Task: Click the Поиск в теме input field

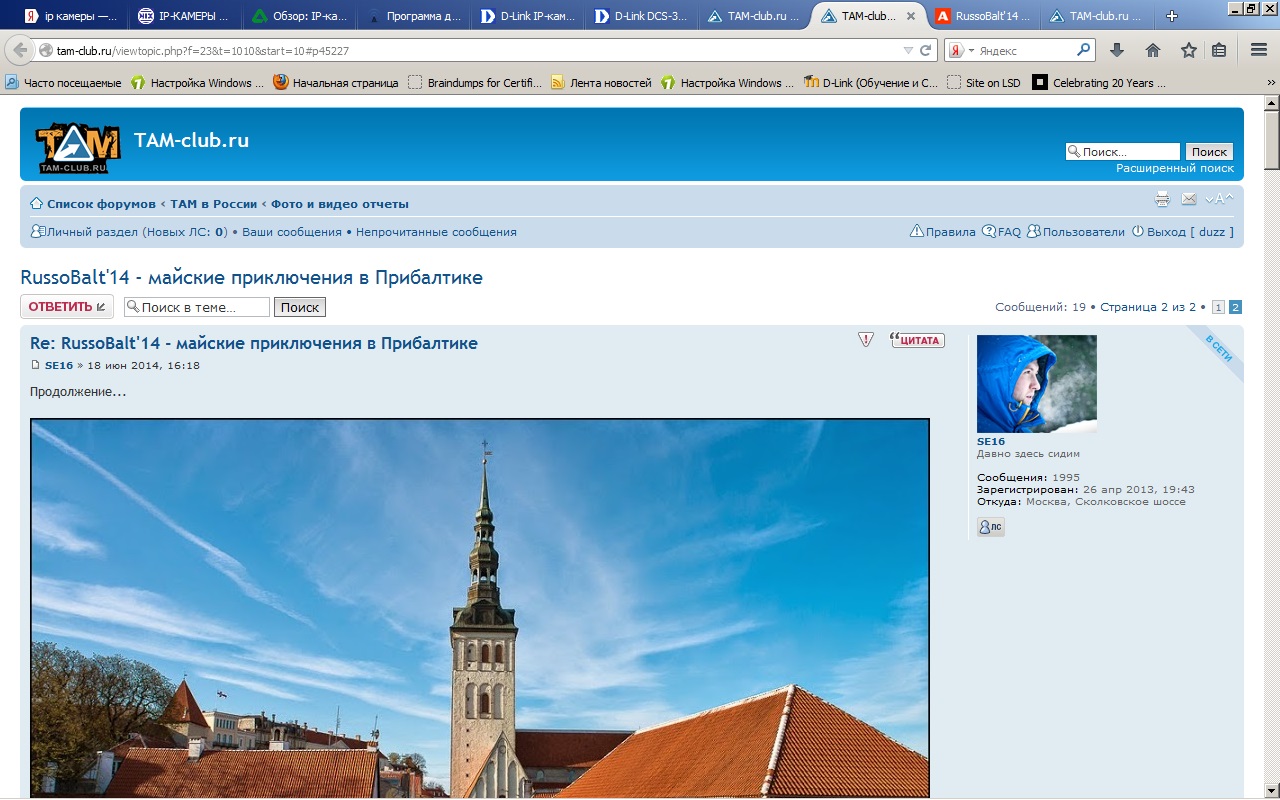Action: [197, 307]
